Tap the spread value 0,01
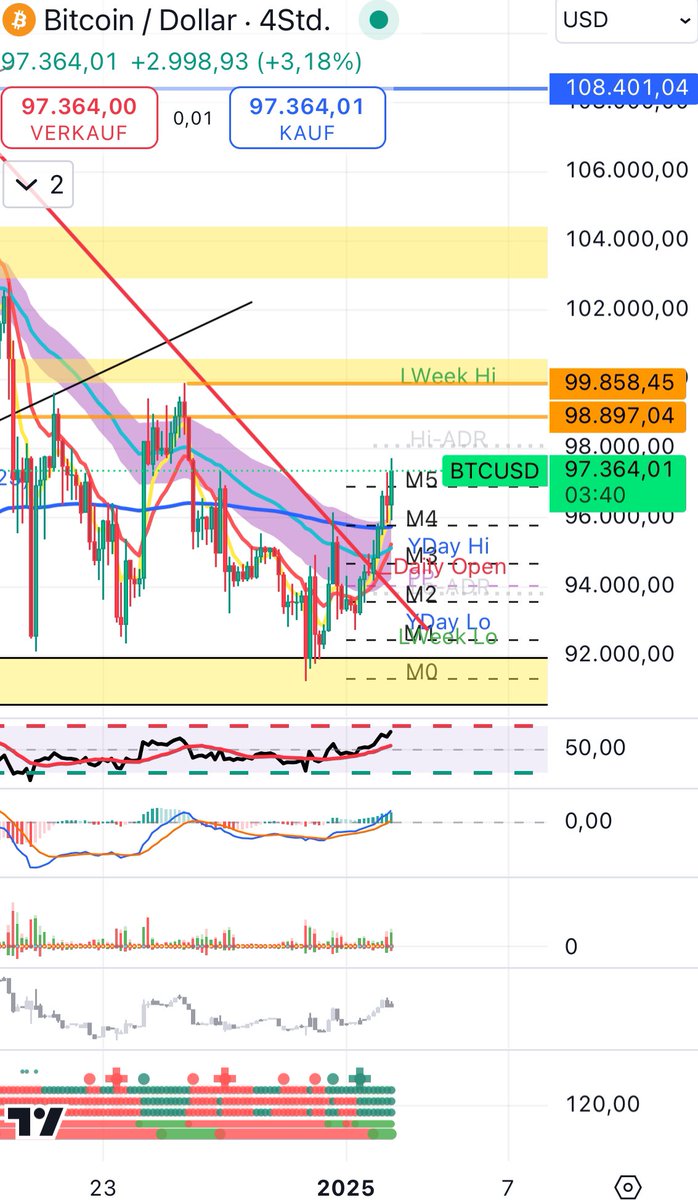698x1200 pixels. point(193,118)
